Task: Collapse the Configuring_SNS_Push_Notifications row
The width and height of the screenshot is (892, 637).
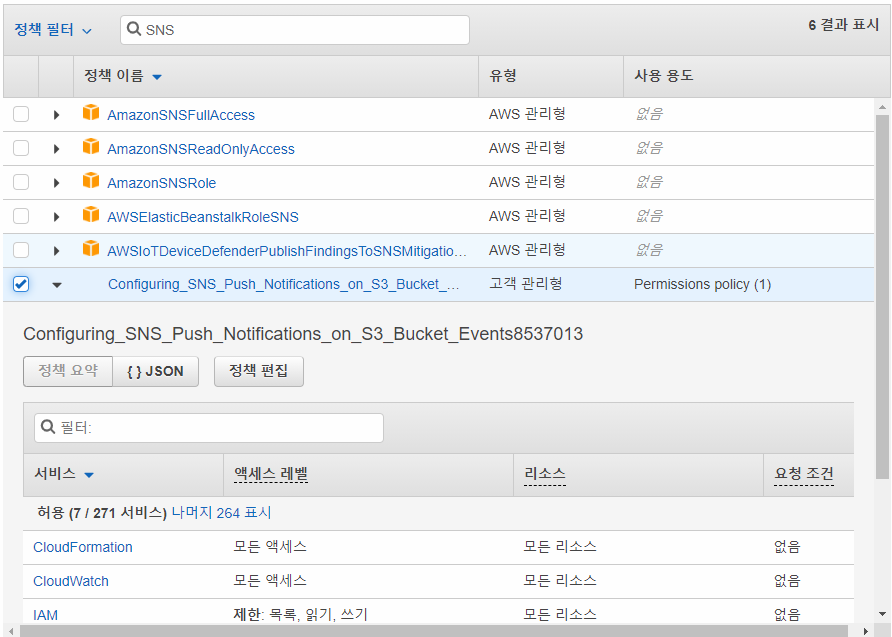Action: pos(57,285)
